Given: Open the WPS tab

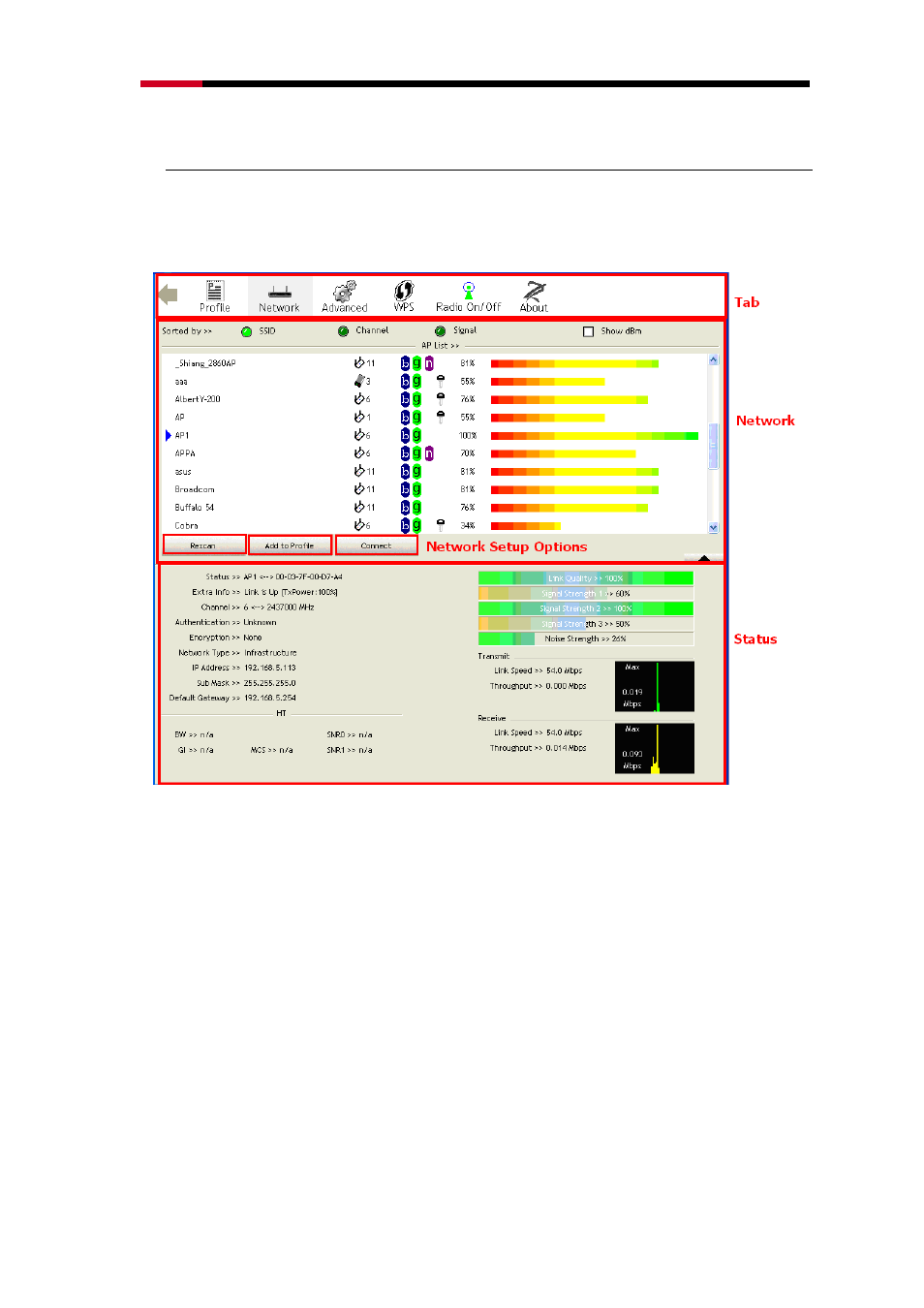Looking at the screenshot, I should pyautogui.click(x=404, y=296).
